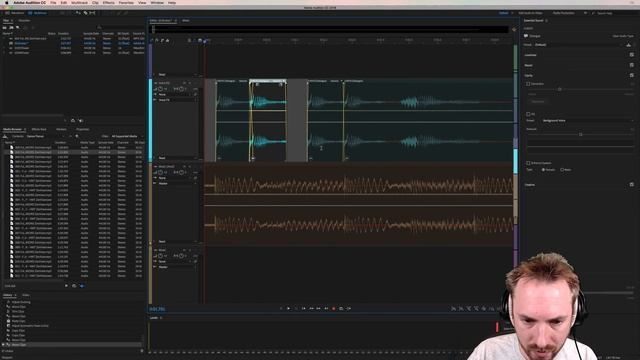
Task: Open the EQ Preset Background Voice dropdown
Action: pyautogui.click(x=587, y=121)
